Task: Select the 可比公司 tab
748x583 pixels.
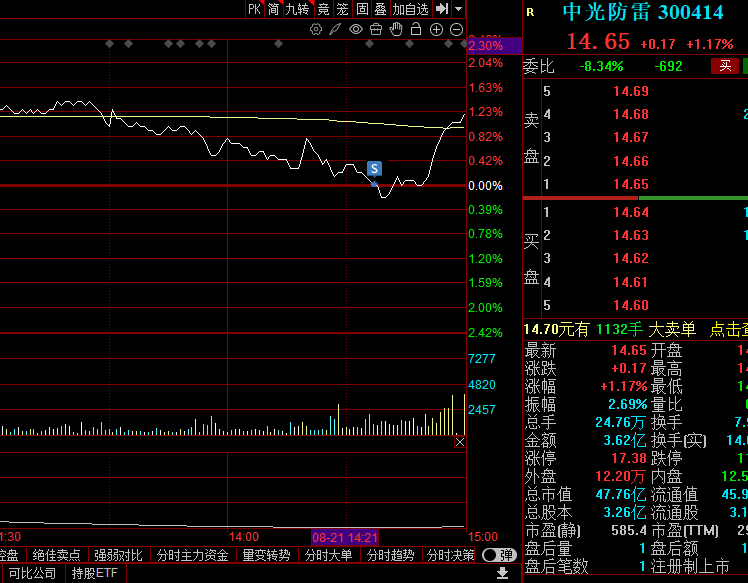Action: pos(32,573)
